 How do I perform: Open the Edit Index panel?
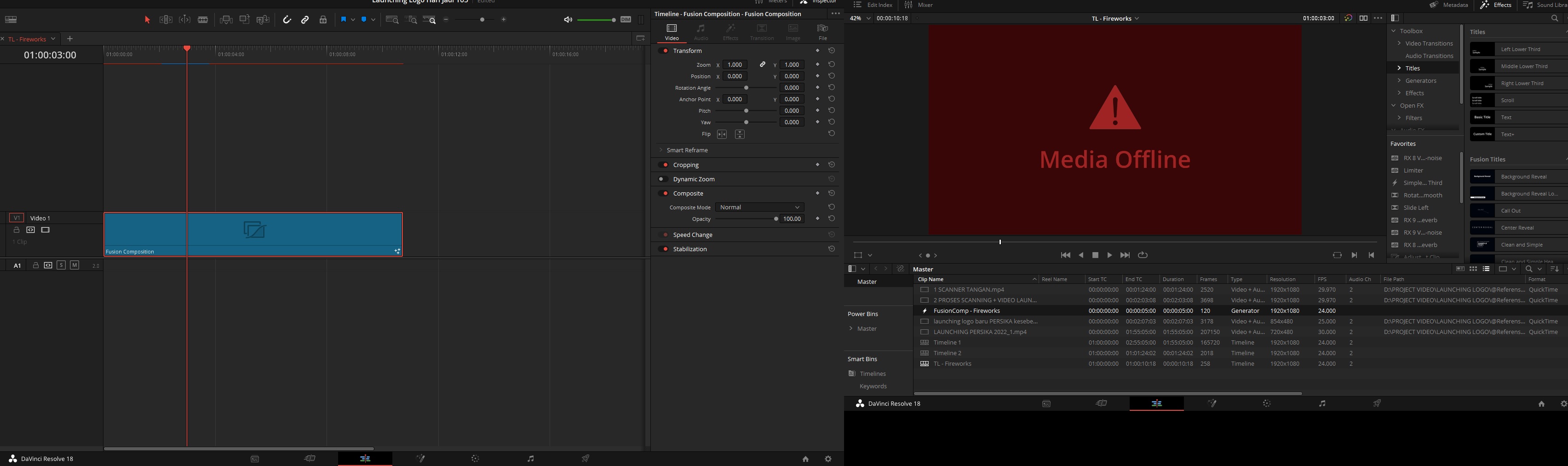873,5
